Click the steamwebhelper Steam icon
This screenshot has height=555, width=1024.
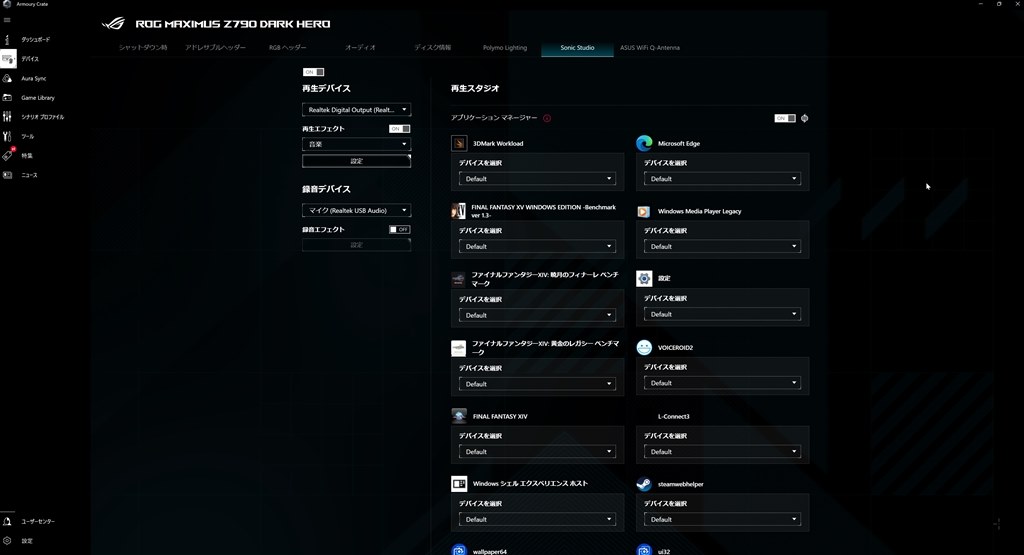point(644,484)
